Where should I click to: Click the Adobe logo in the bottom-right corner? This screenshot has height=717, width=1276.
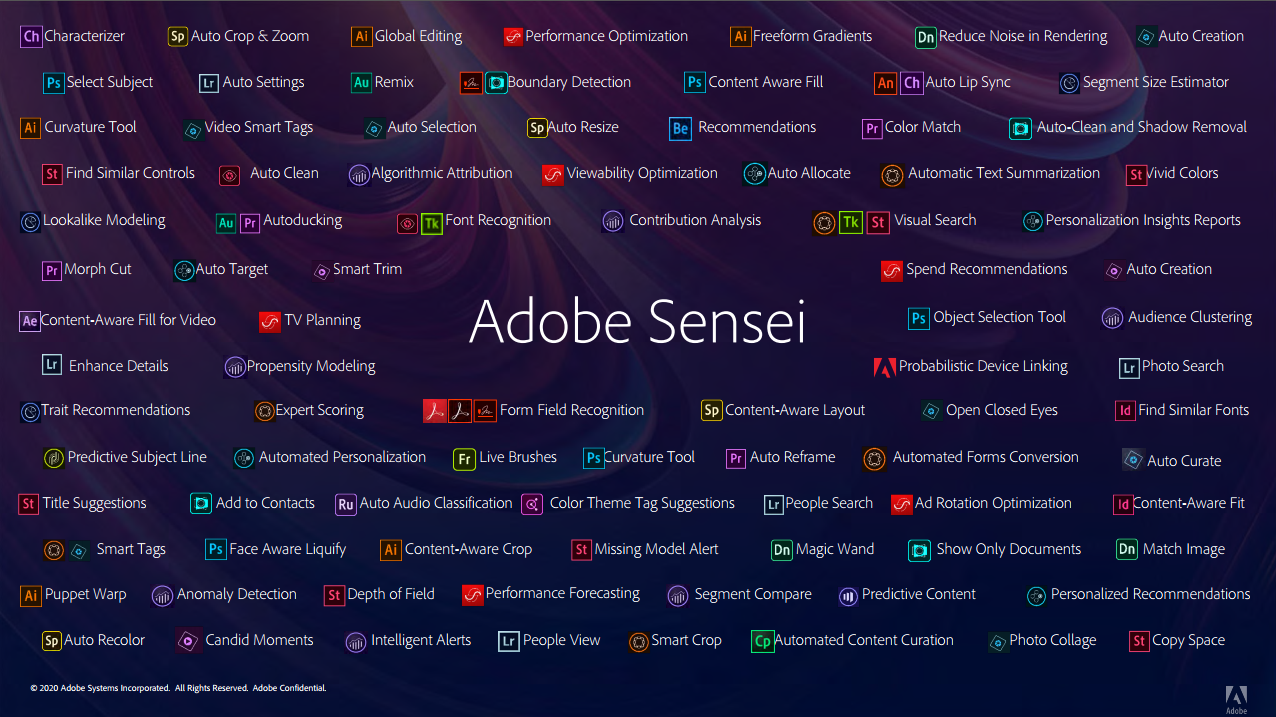[1237, 697]
